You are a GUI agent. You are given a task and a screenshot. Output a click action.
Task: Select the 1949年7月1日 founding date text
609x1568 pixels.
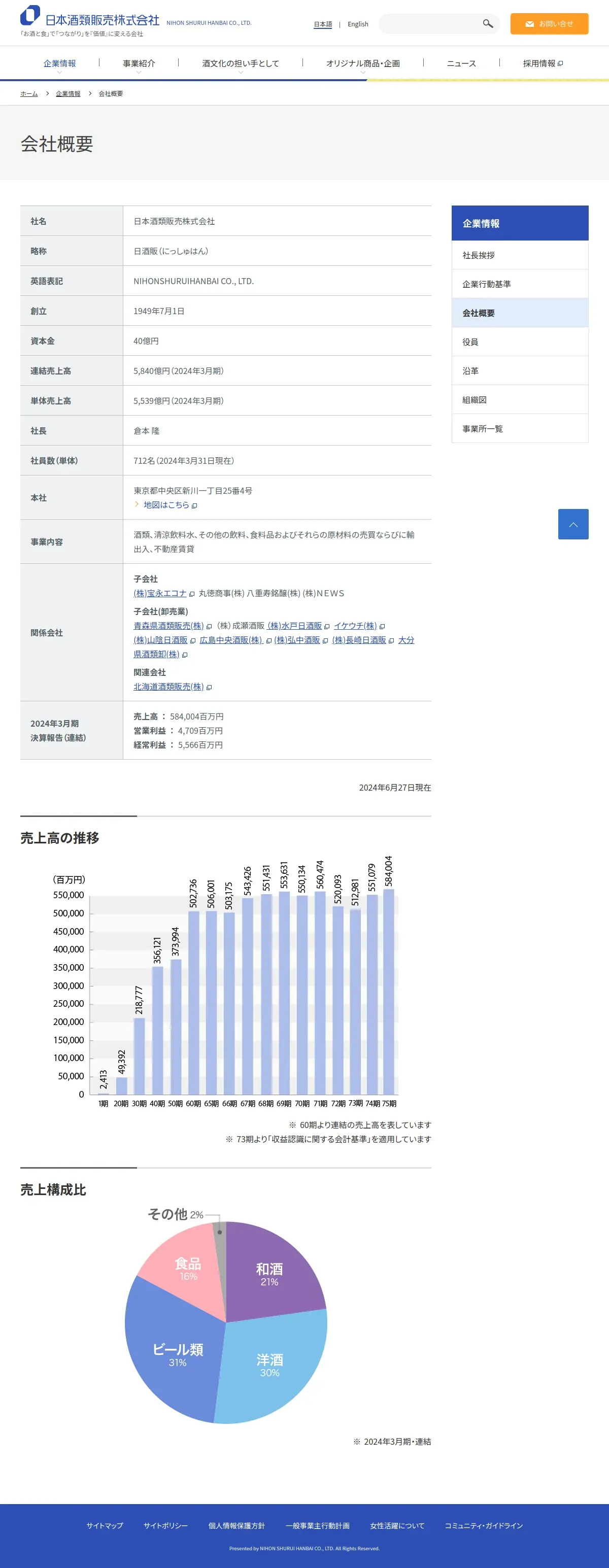point(159,311)
